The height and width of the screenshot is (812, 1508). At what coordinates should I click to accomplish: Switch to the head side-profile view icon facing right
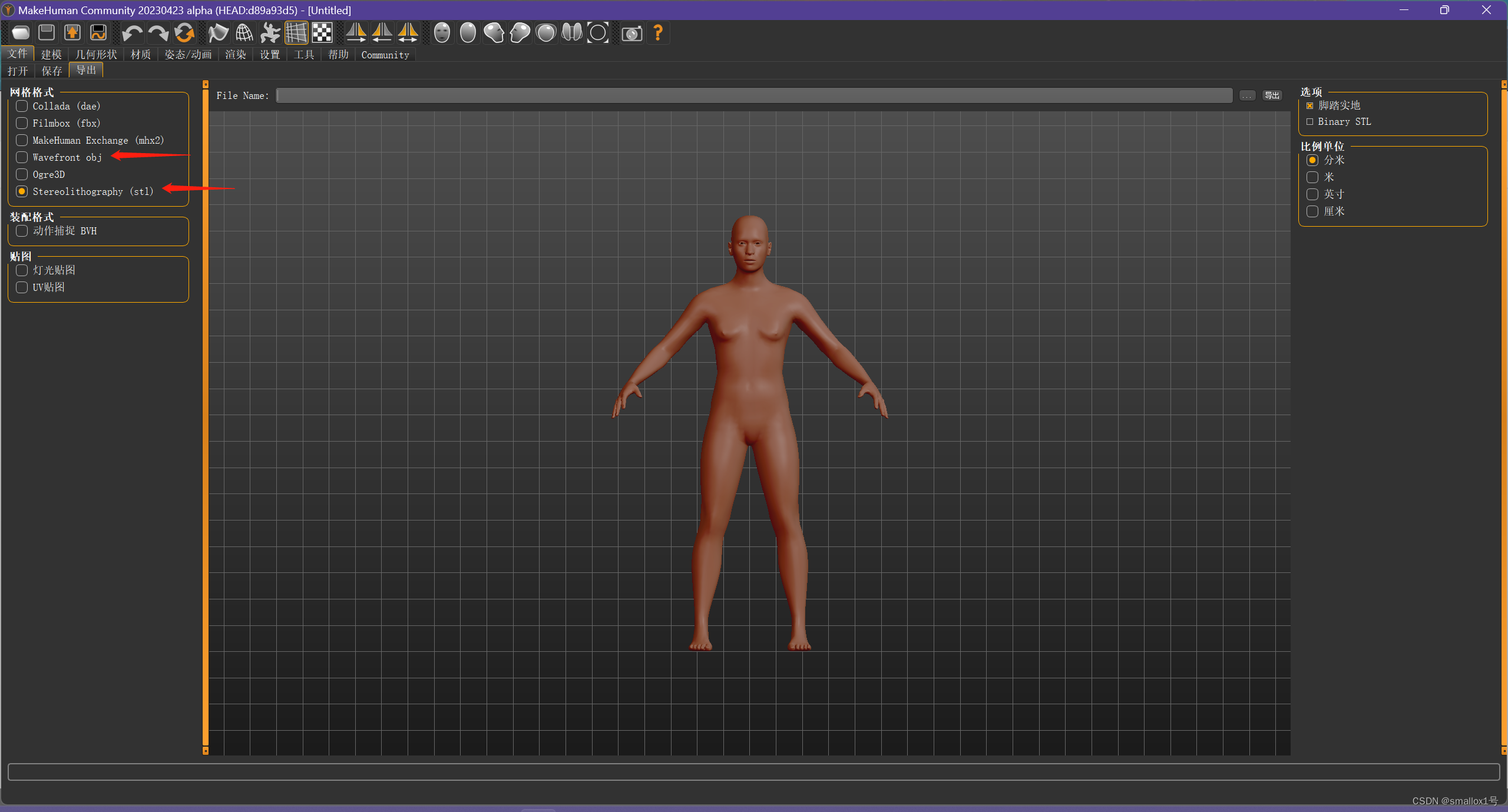coord(494,33)
